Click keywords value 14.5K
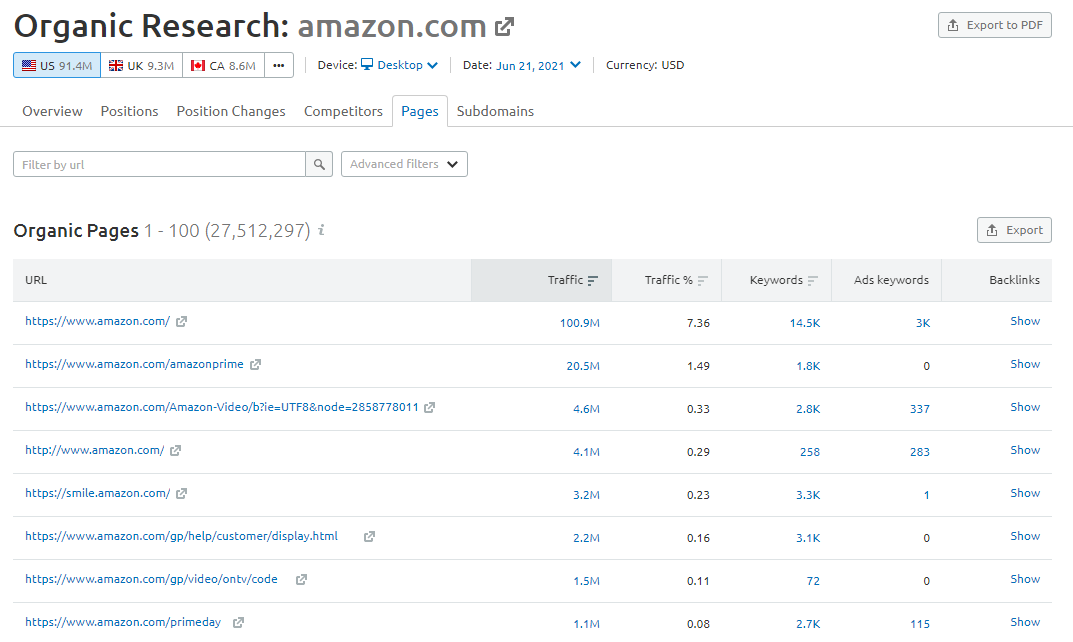The image size is (1073, 642). (805, 323)
